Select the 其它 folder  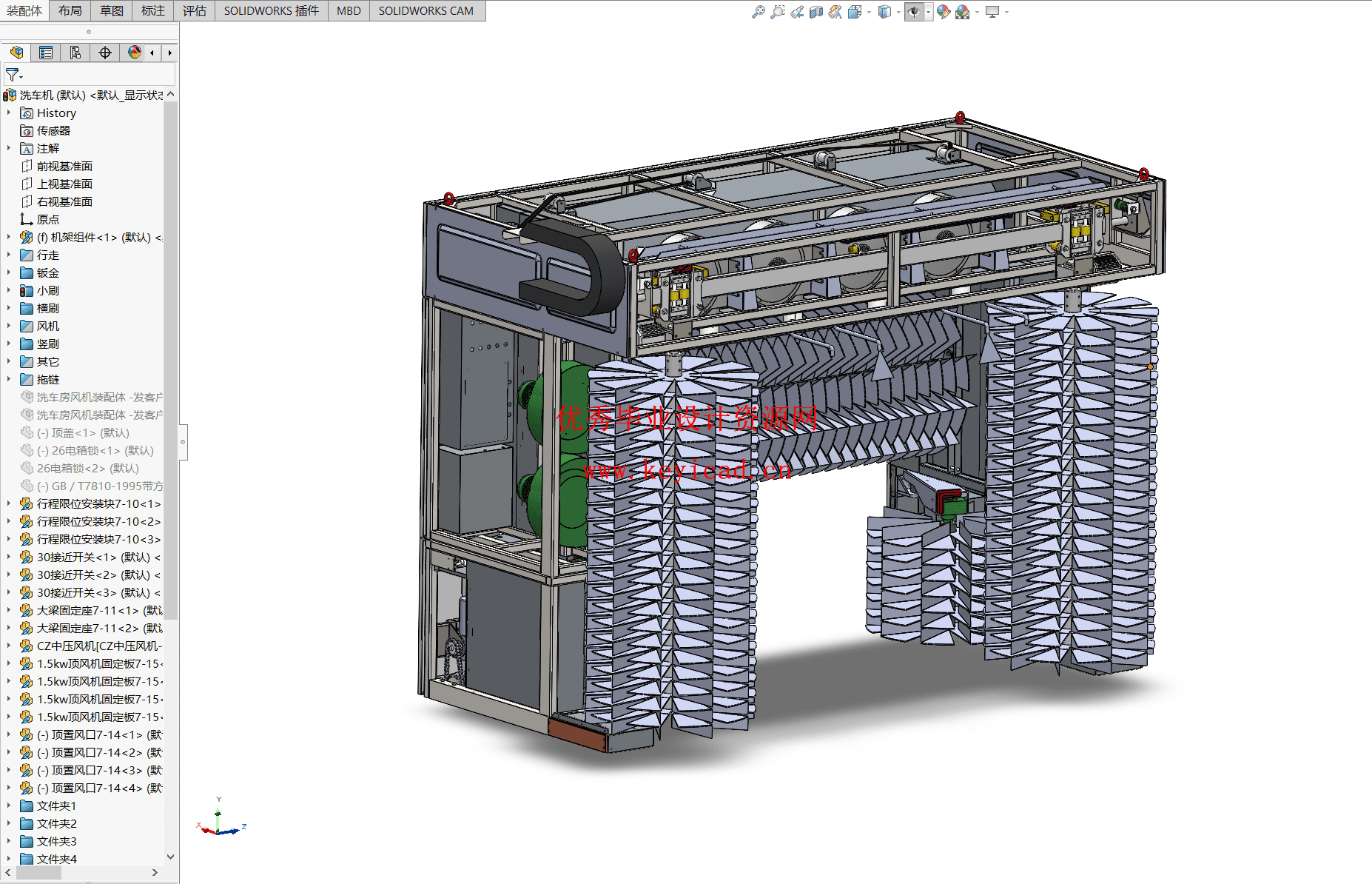click(x=48, y=362)
